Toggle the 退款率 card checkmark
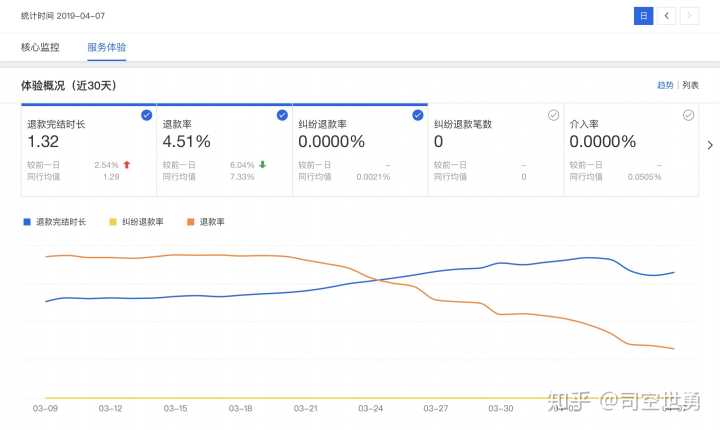 282,115
